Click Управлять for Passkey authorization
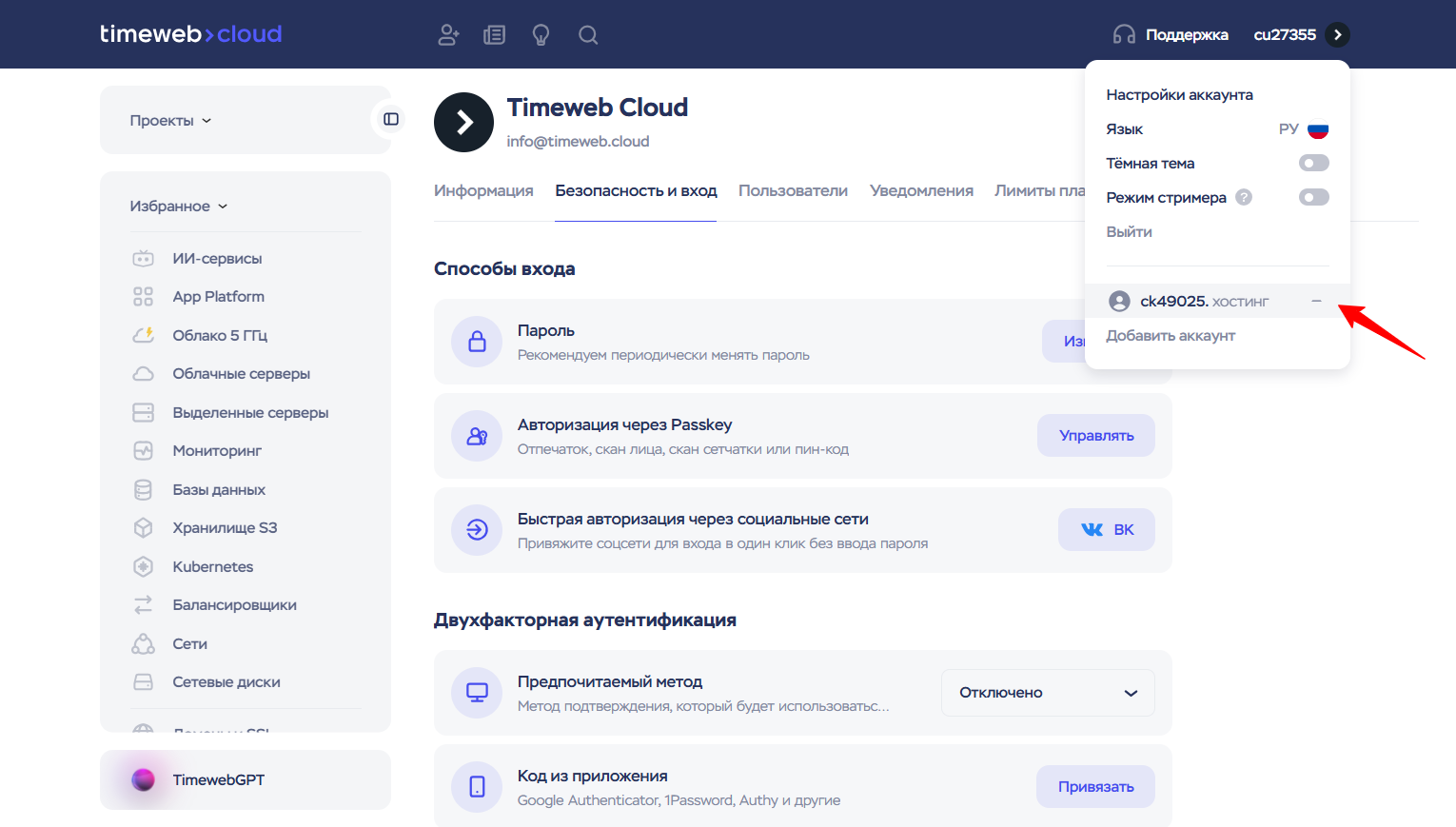This screenshot has width=1456, height=827. point(1096,435)
